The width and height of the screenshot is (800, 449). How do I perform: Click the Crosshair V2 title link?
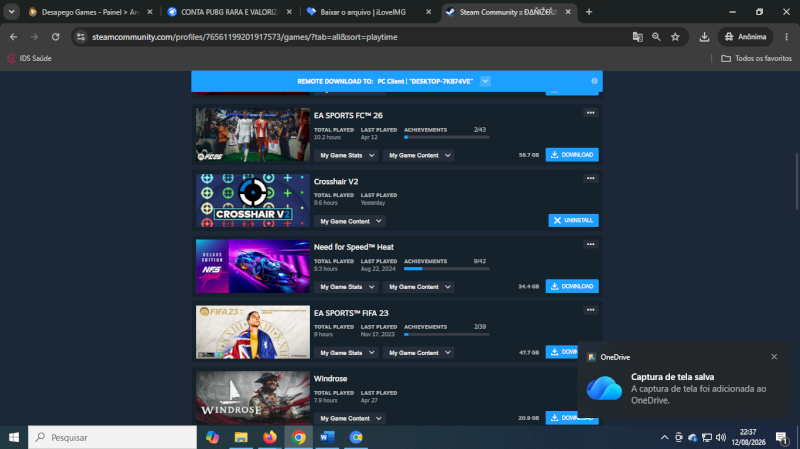coord(336,181)
